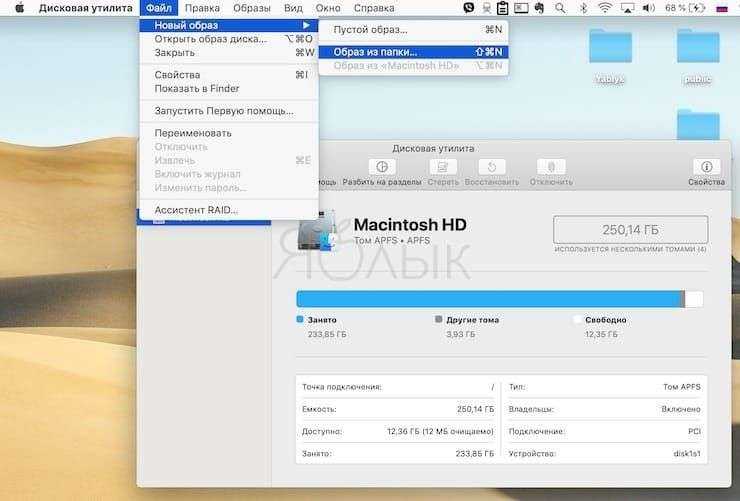Open the input language flag menu
The height and width of the screenshot is (501, 740).
(722, 8)
